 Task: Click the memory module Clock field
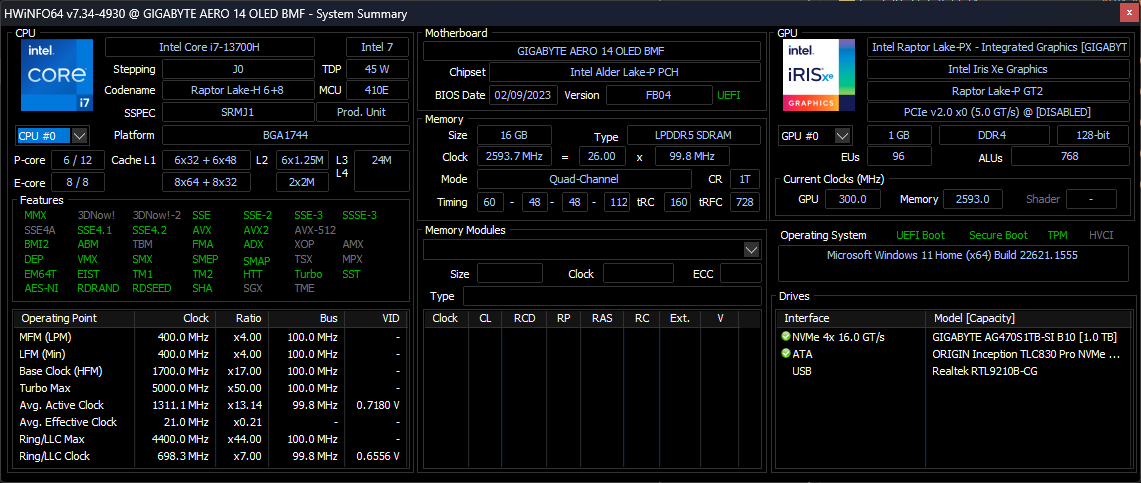pyautogui.click(x=638, y=274)
